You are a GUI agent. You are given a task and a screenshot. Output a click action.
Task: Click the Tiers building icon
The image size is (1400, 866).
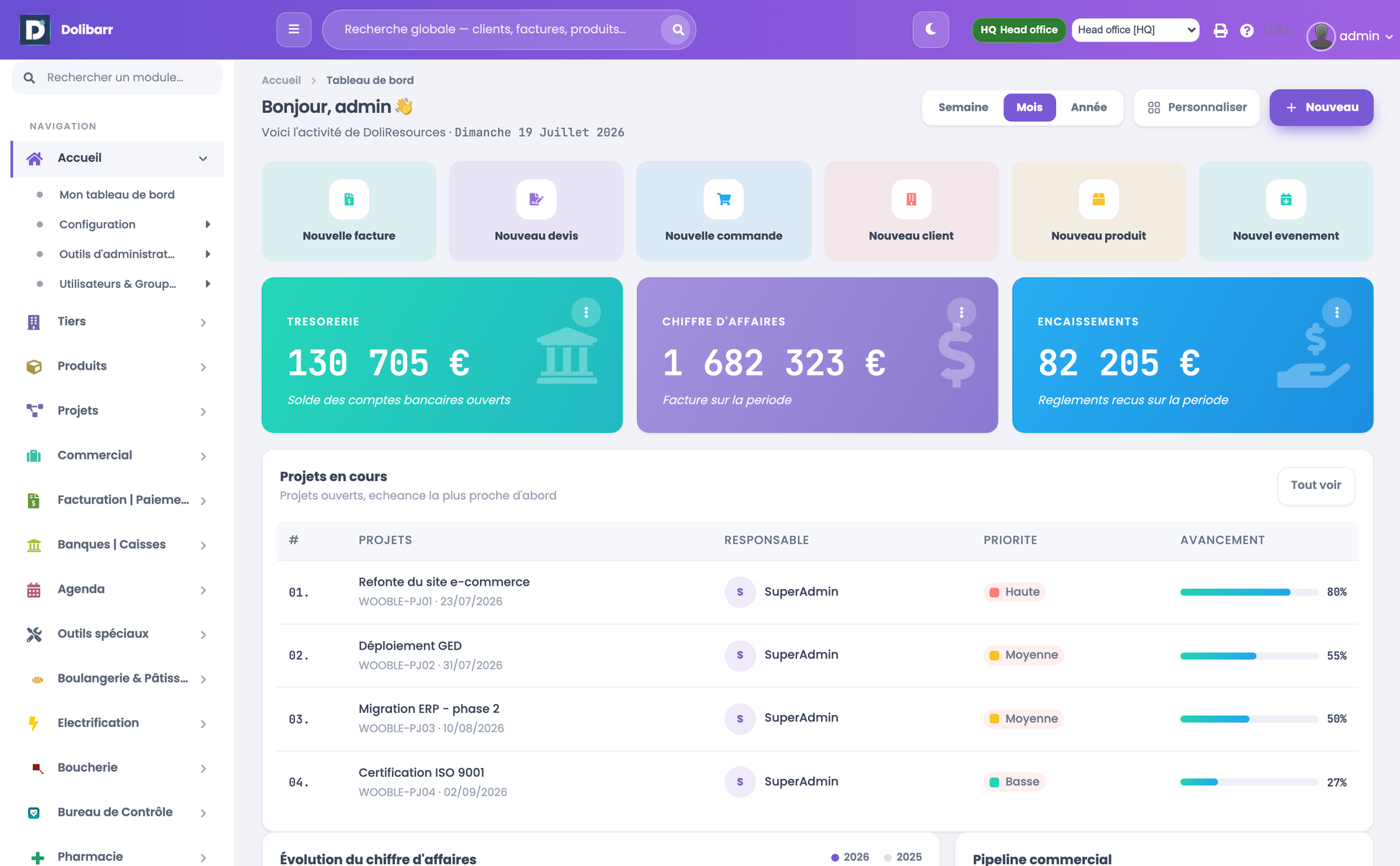(x=34, y=322)
